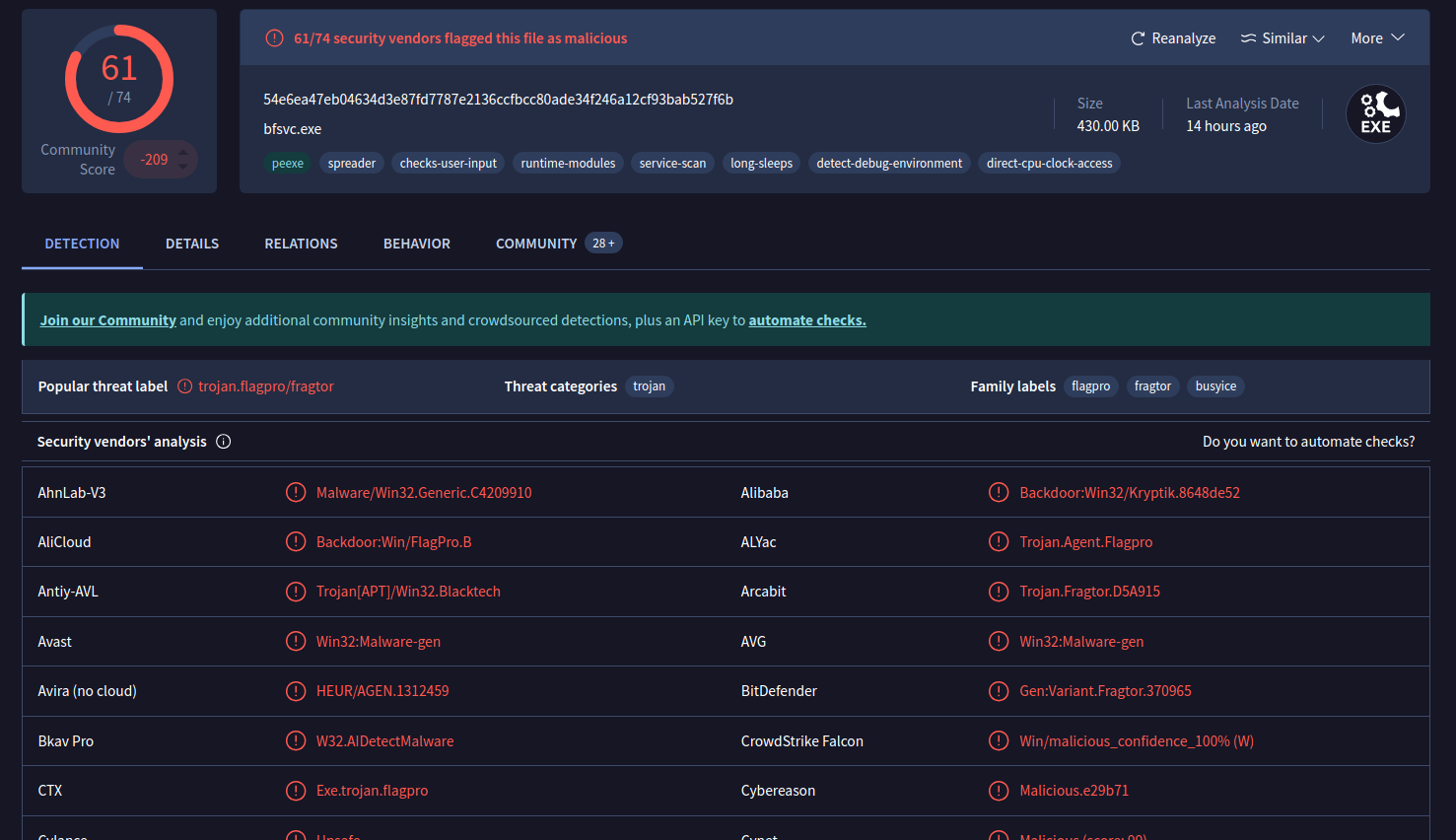
Task: Vote down the community score
Action: pyautogui.click(x=183, y=167)
